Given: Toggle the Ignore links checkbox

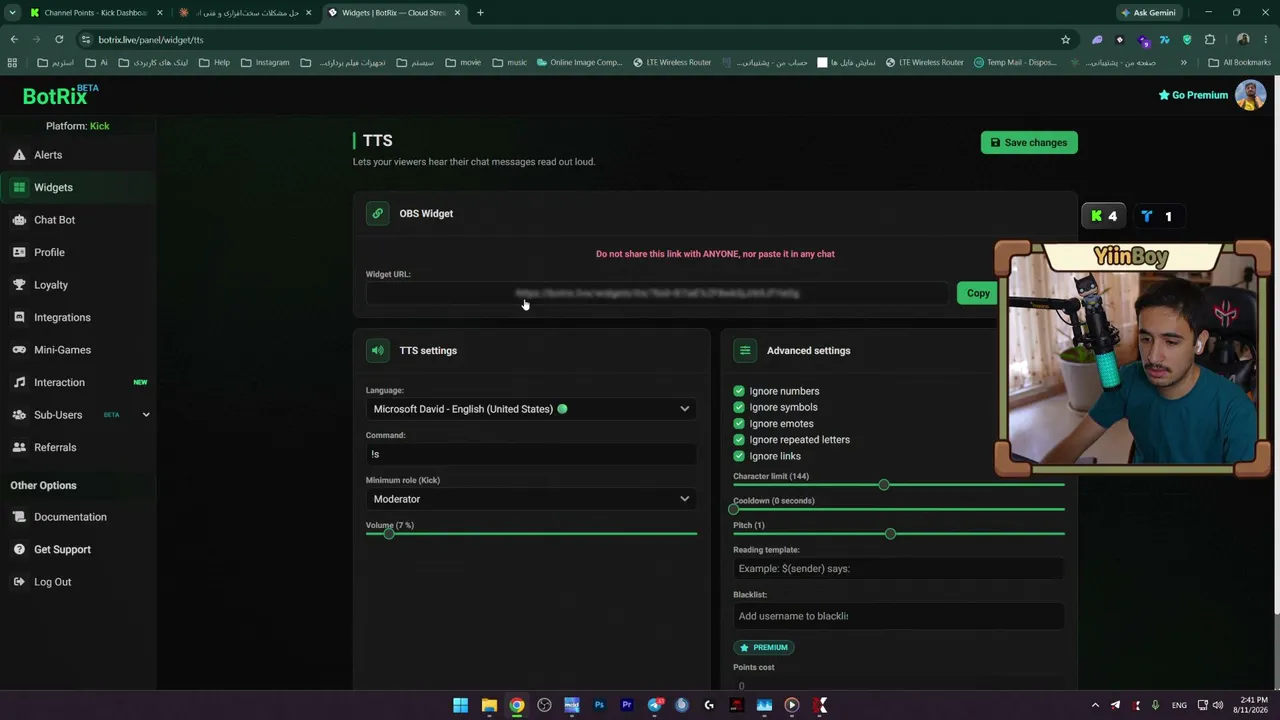Looking at the screenshot, I should point(739,456).
